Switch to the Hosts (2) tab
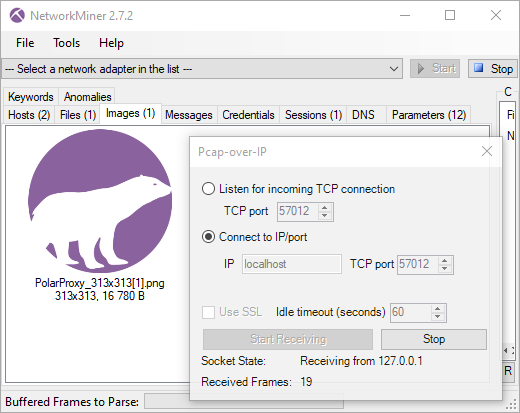The image size is (520, 413). 29,115
